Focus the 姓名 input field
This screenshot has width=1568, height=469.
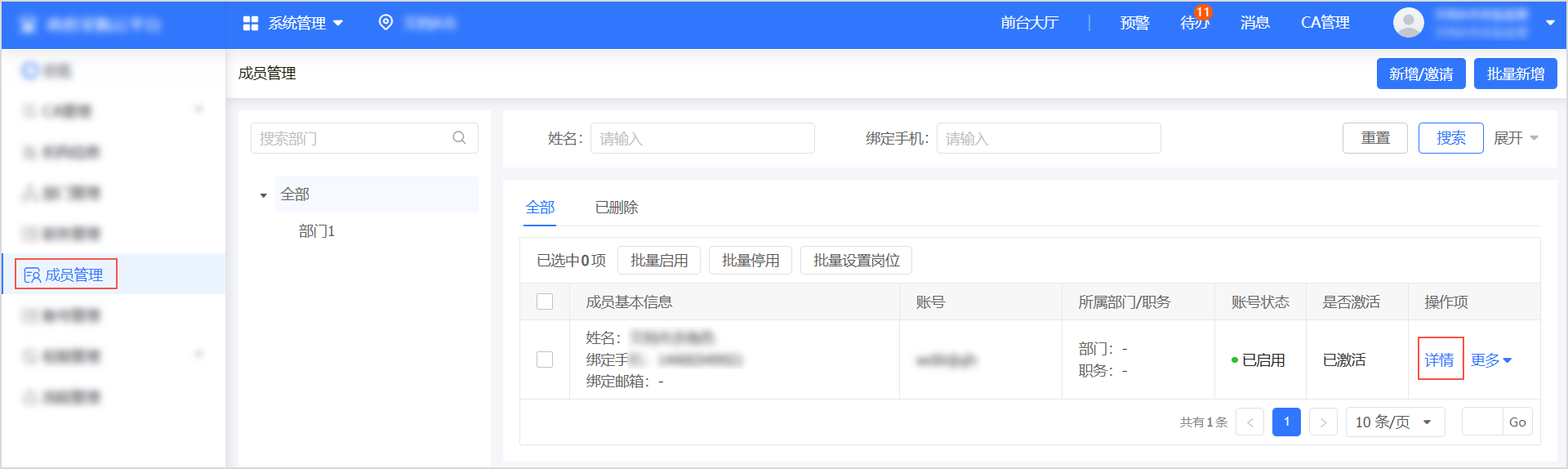point(702,138)
